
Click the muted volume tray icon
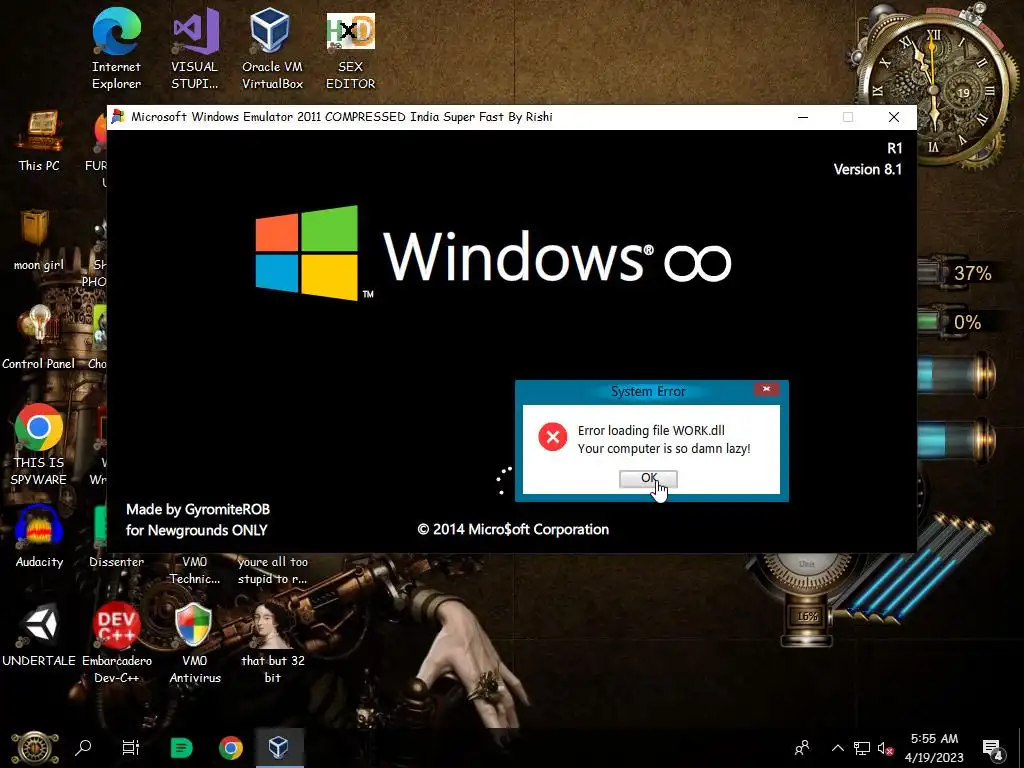tap(886, 748)
